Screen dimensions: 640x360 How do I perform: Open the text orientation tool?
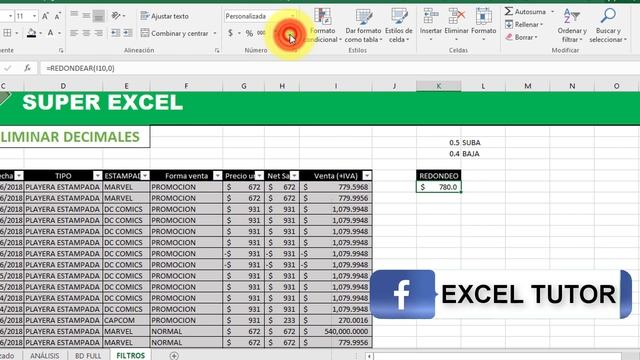point(116,16)
